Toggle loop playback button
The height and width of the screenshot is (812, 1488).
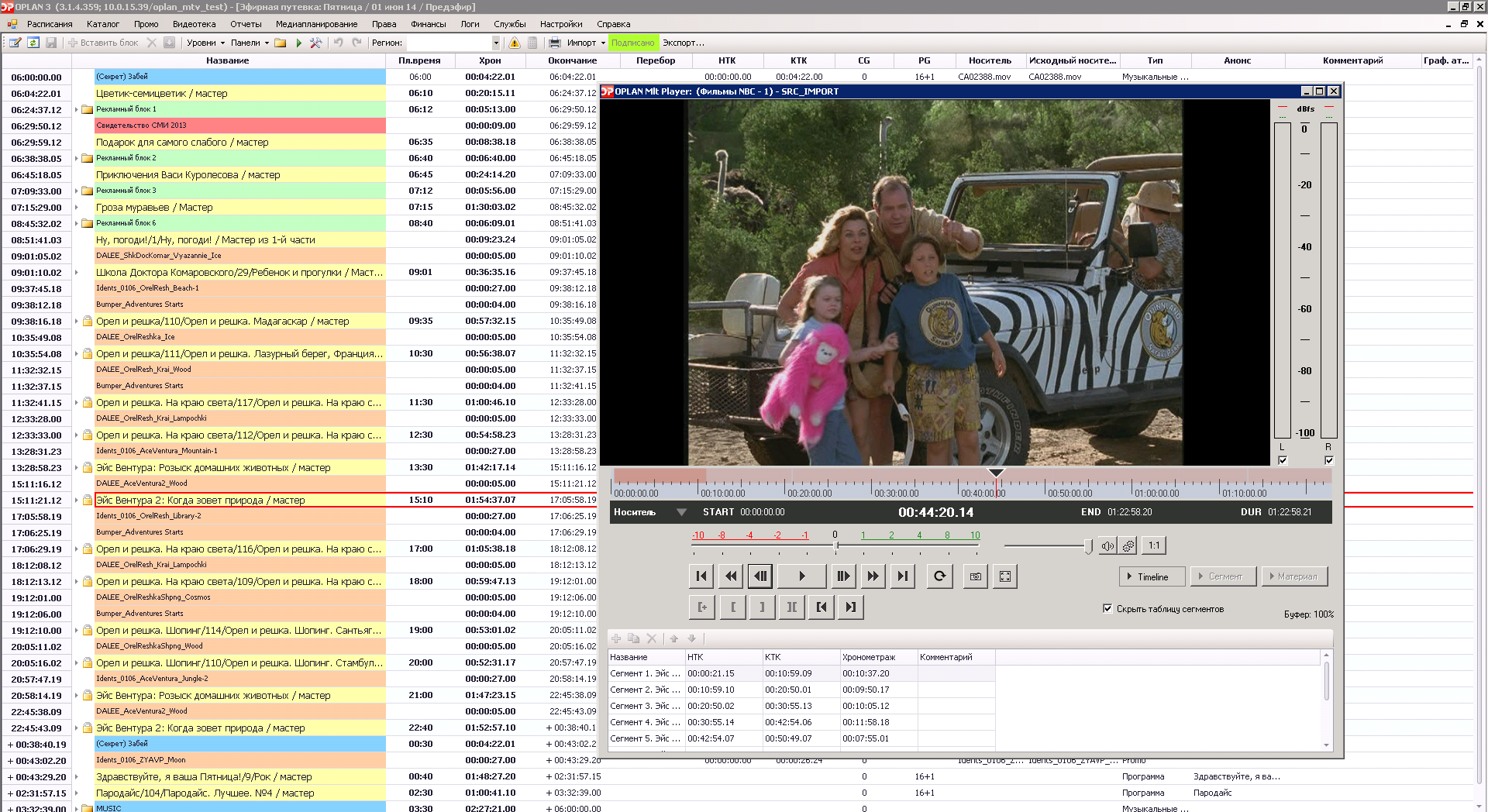pyautogui.click(x=939, y=576)
